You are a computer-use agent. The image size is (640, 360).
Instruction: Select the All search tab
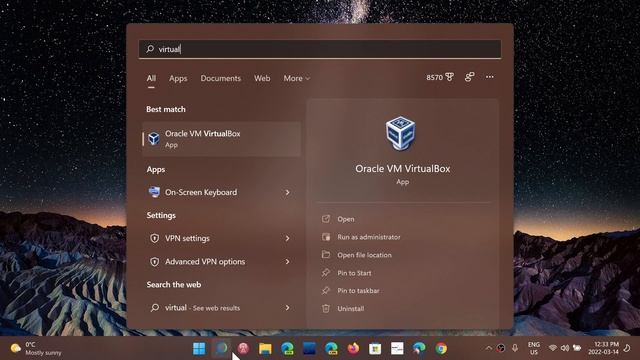(151, 78)
